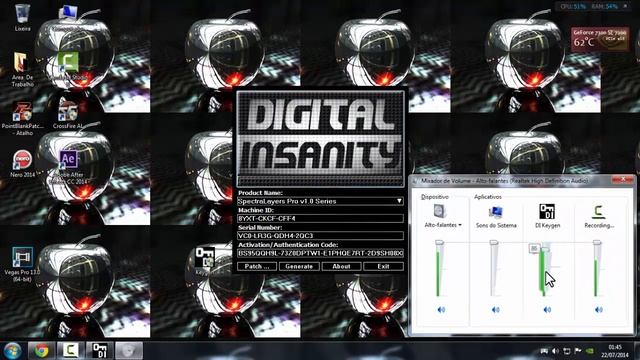Click into the Serial Number field
The height and width of the screenshot is (360, 640).
[x=320, y=236]
